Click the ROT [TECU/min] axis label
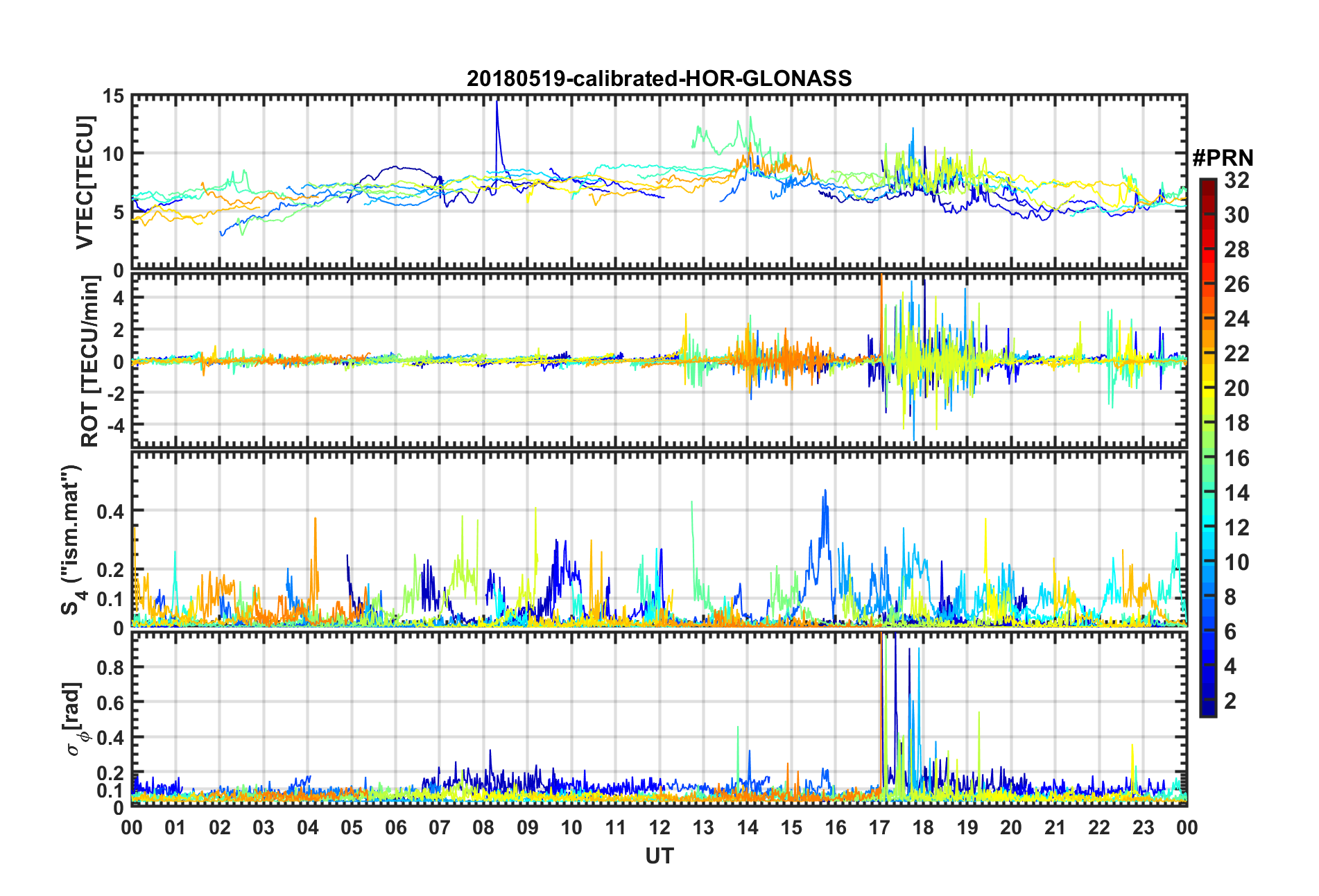Viewport: 1319px width, 896px height. click(89, 361)
